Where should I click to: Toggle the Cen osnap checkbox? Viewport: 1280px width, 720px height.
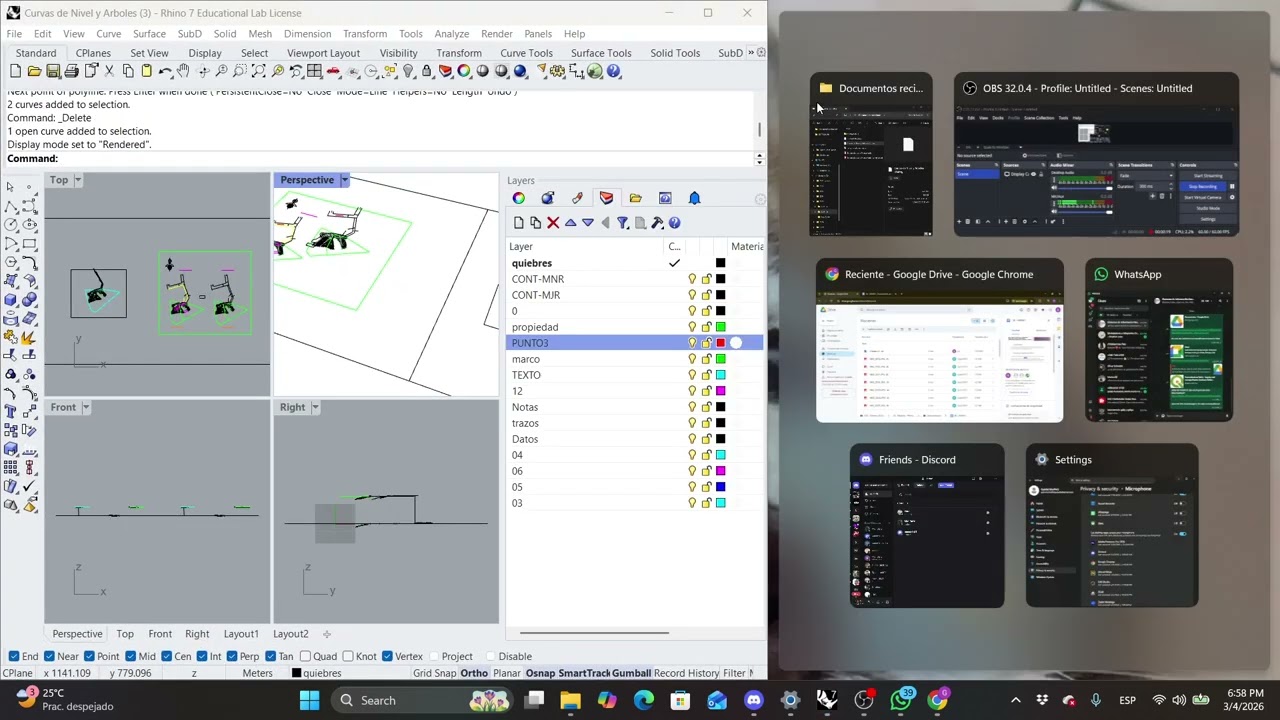coord(166,656)
